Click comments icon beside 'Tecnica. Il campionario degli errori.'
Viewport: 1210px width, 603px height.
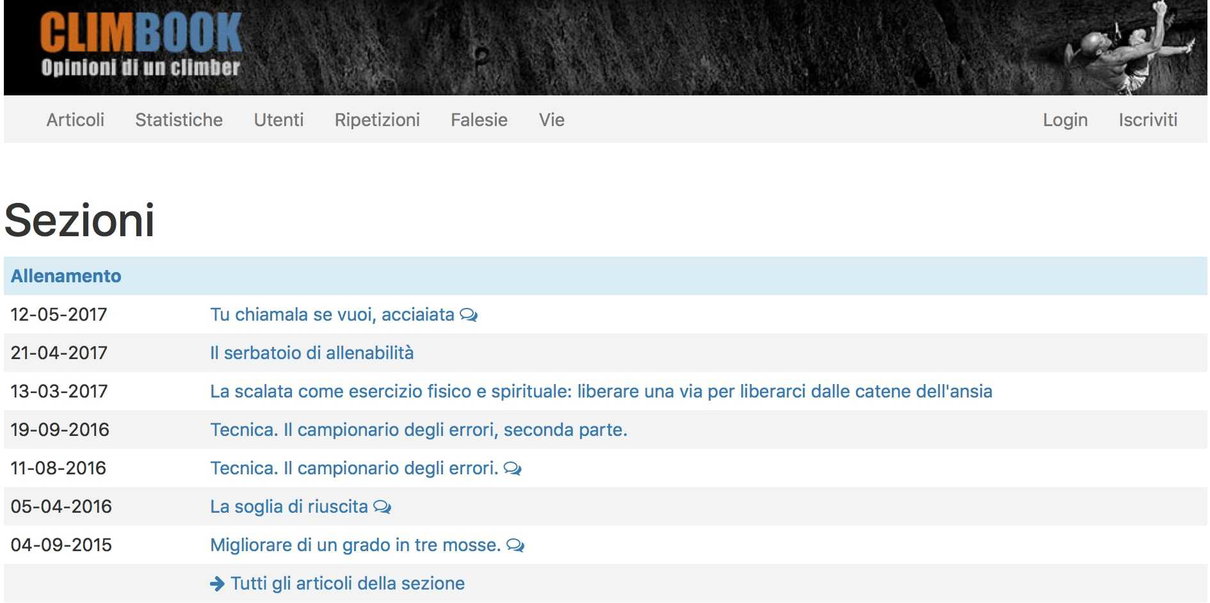(x=513, y=468)
